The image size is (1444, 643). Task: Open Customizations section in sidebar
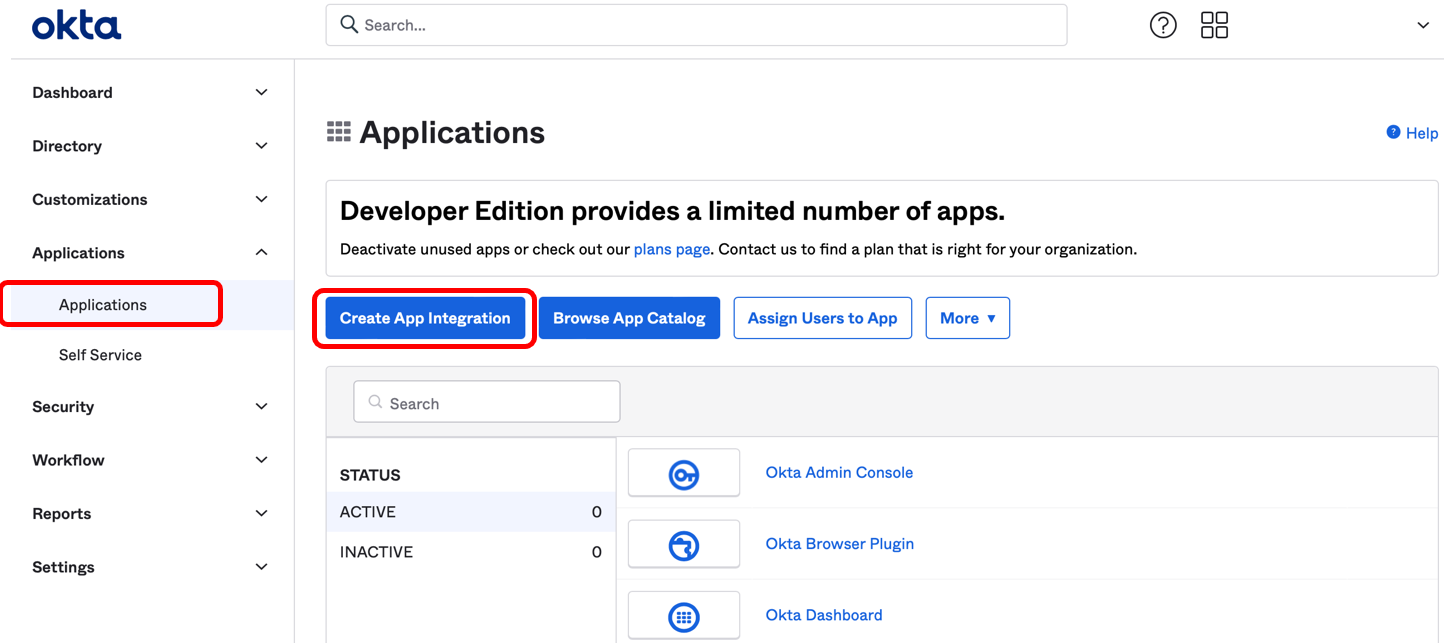pos(89,199)
